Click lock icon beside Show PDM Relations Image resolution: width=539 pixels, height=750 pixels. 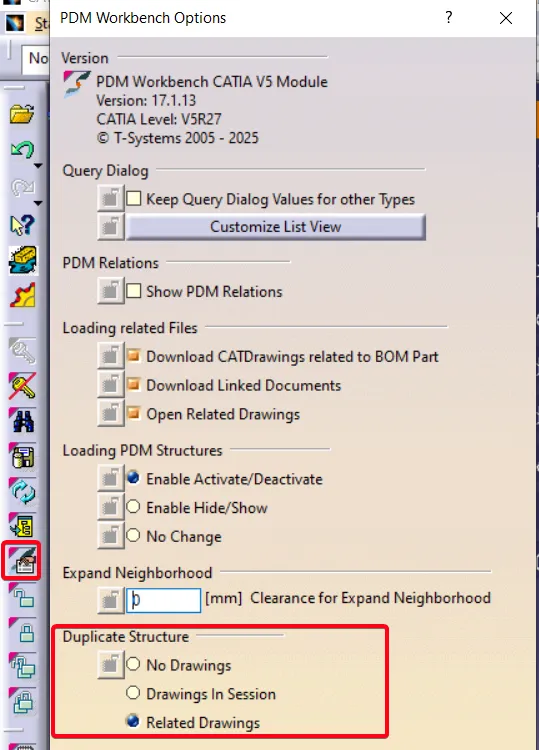click(x=110, y=291)
